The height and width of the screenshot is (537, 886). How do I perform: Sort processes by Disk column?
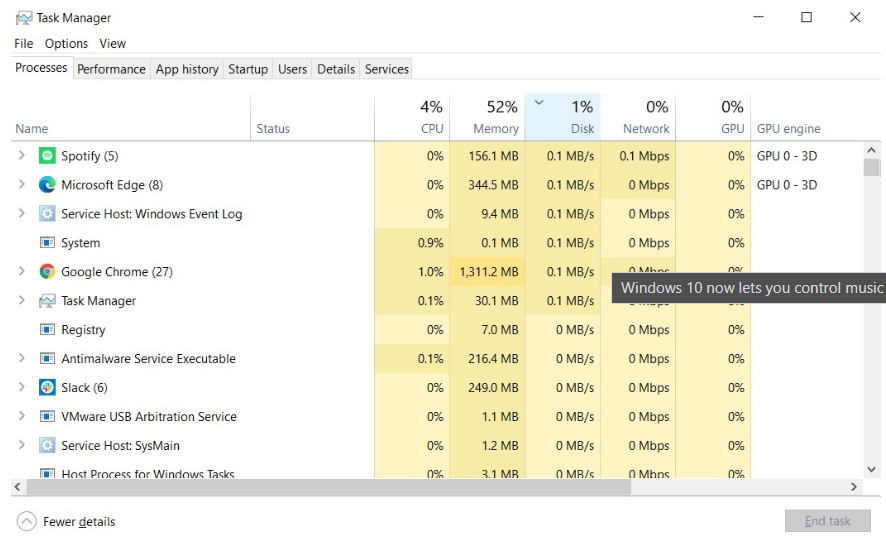point(563,118)
